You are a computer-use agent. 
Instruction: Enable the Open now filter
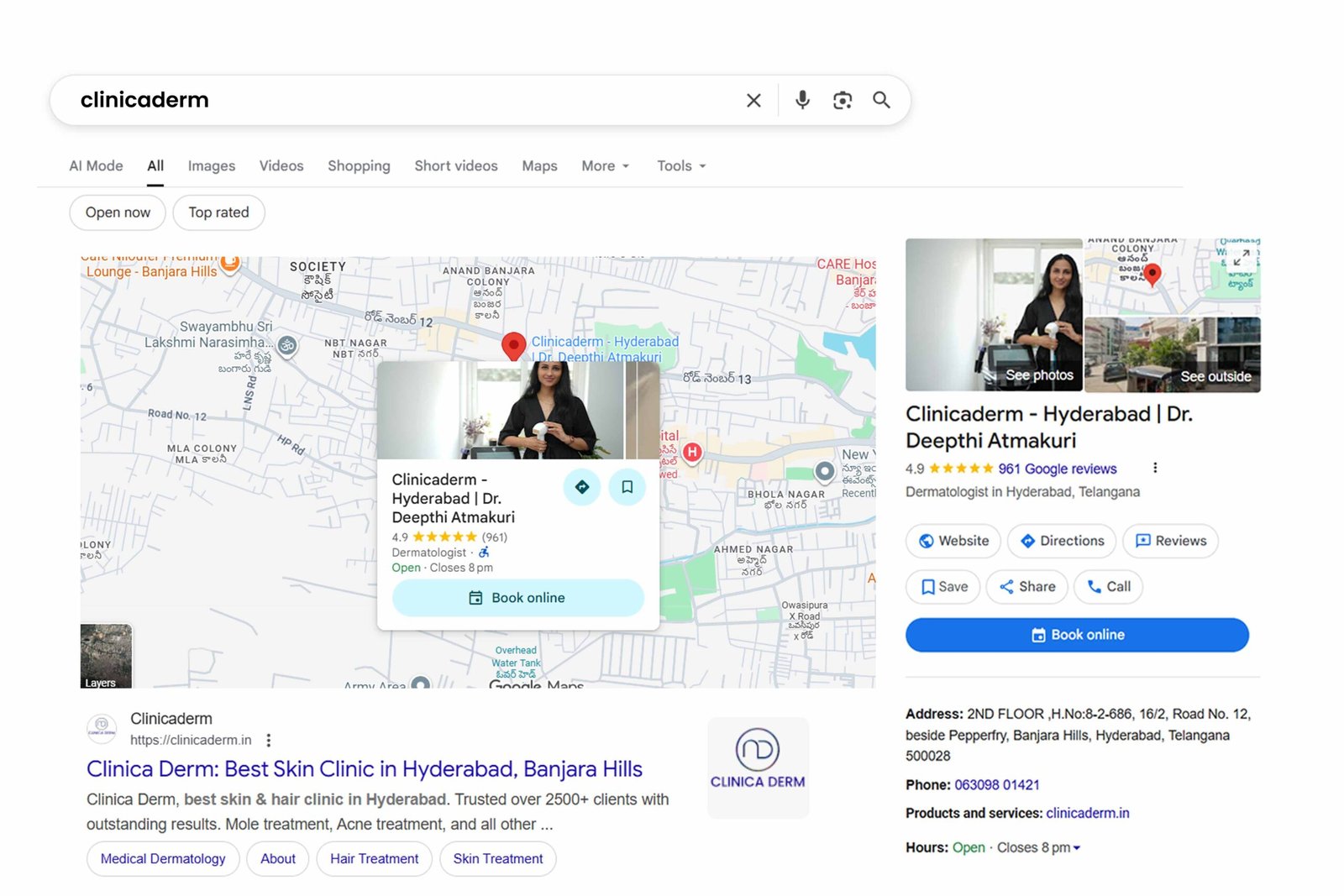coord(117,212)
